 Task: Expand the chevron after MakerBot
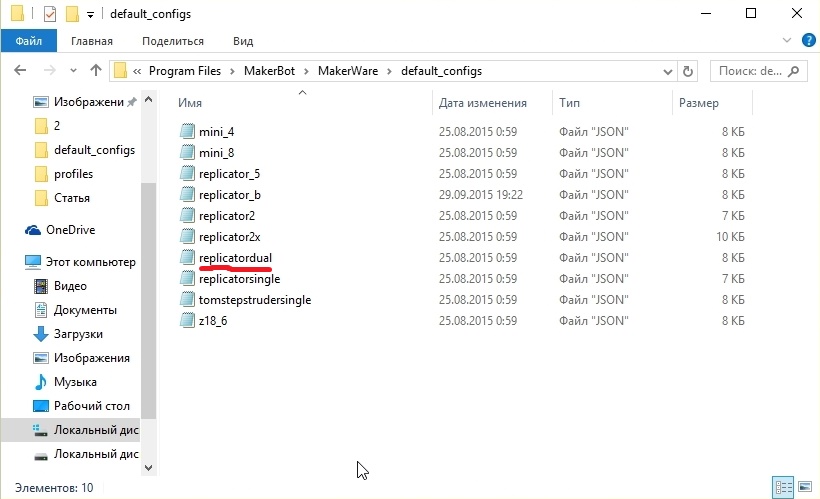[306, 71]
